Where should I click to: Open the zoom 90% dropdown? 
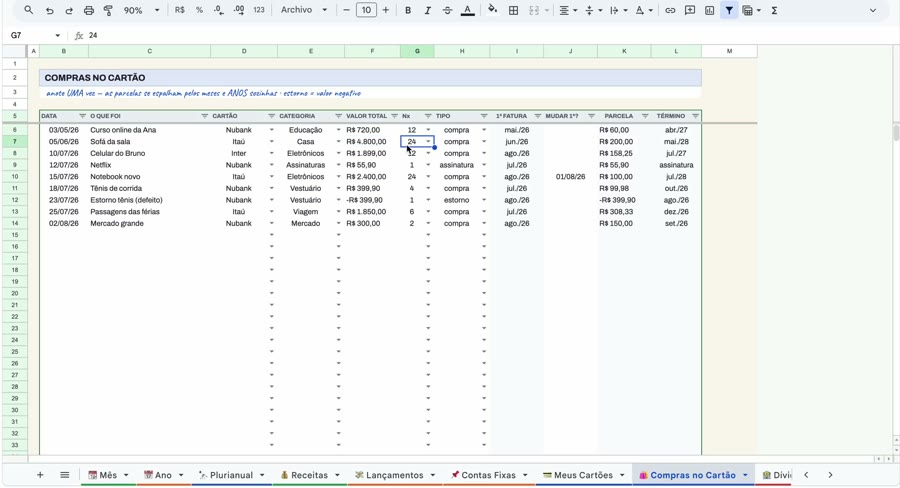pos(141,10)
